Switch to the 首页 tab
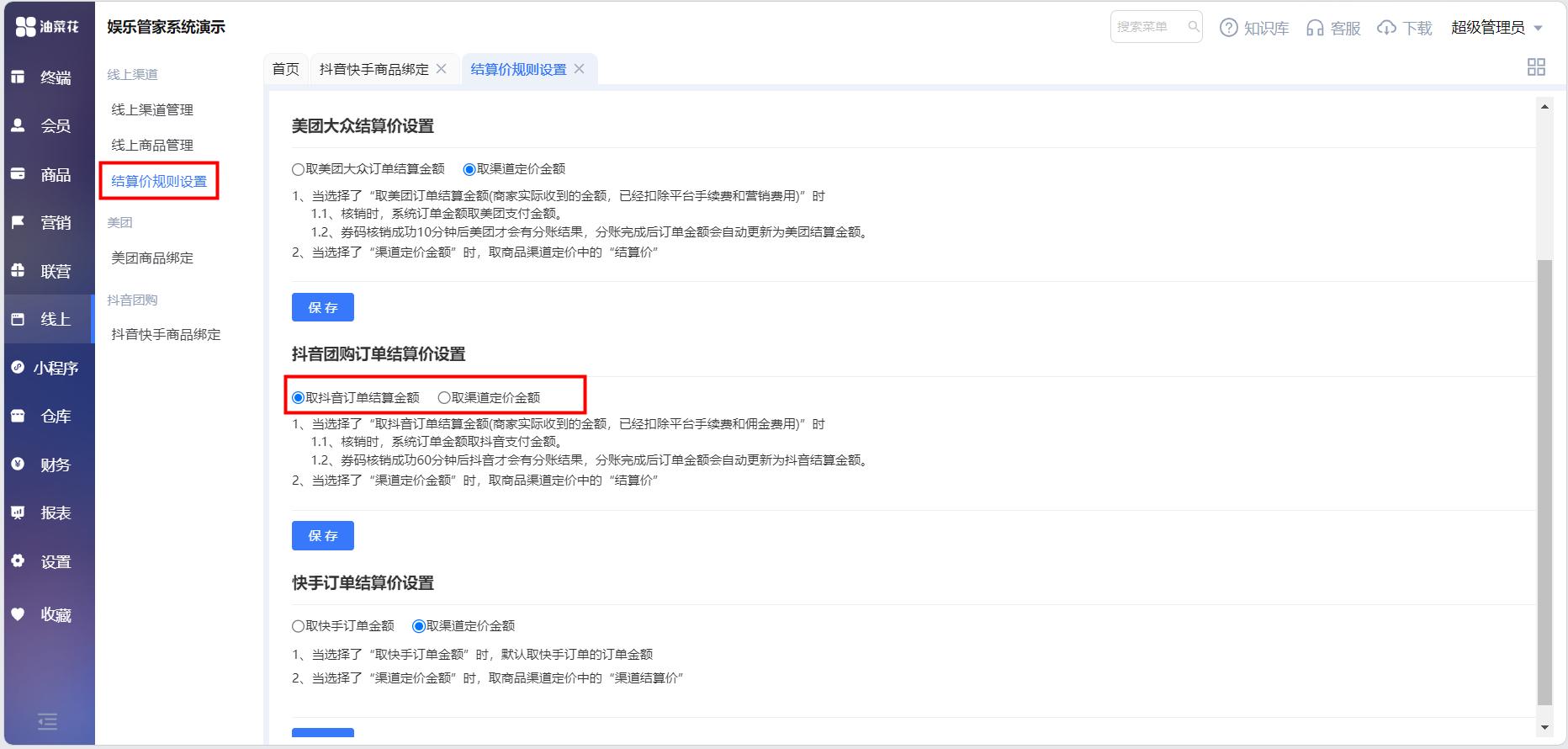1568x749 pixels. [286, 69]
